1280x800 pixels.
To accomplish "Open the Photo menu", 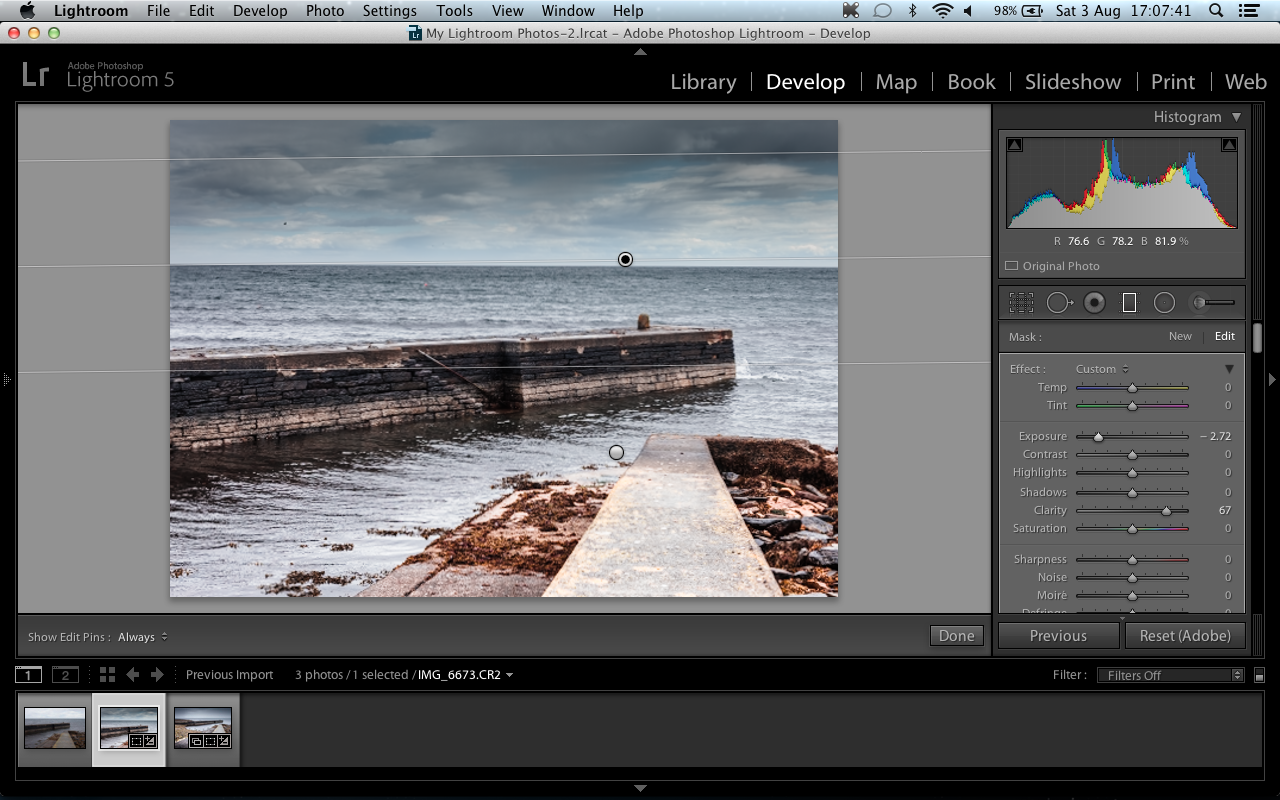I will (325, 11).
